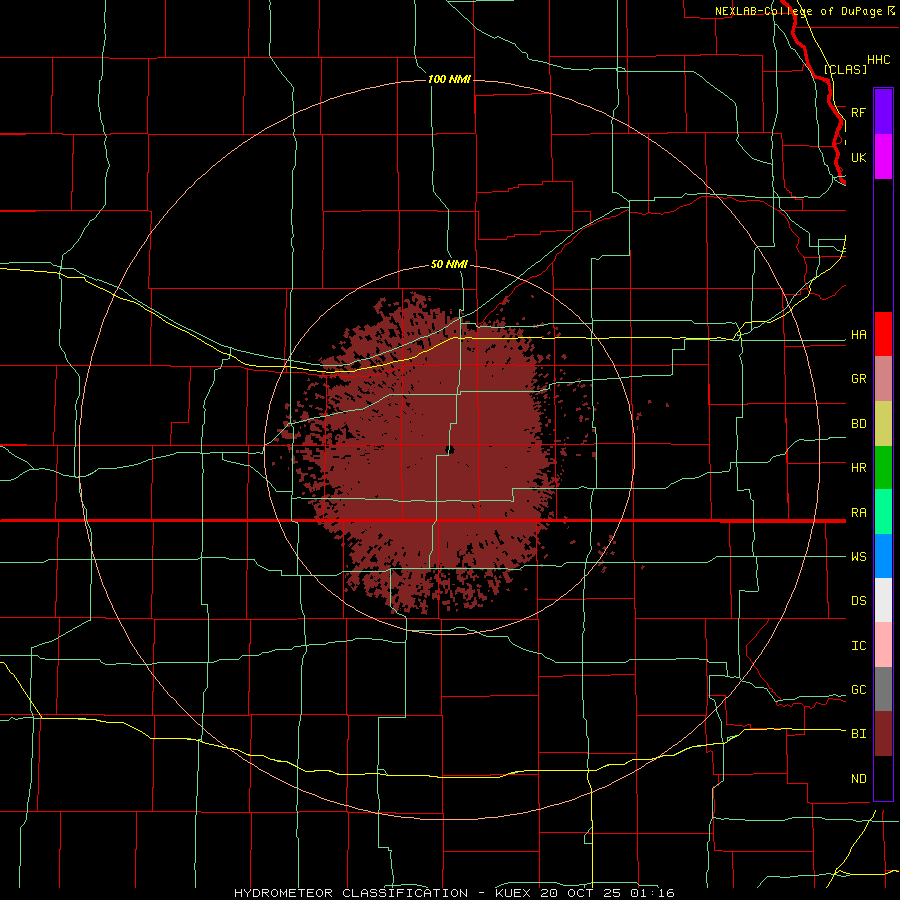Select the WS blue legend swatch
Viewport: 900px width, 900px height.
(883, 556)
